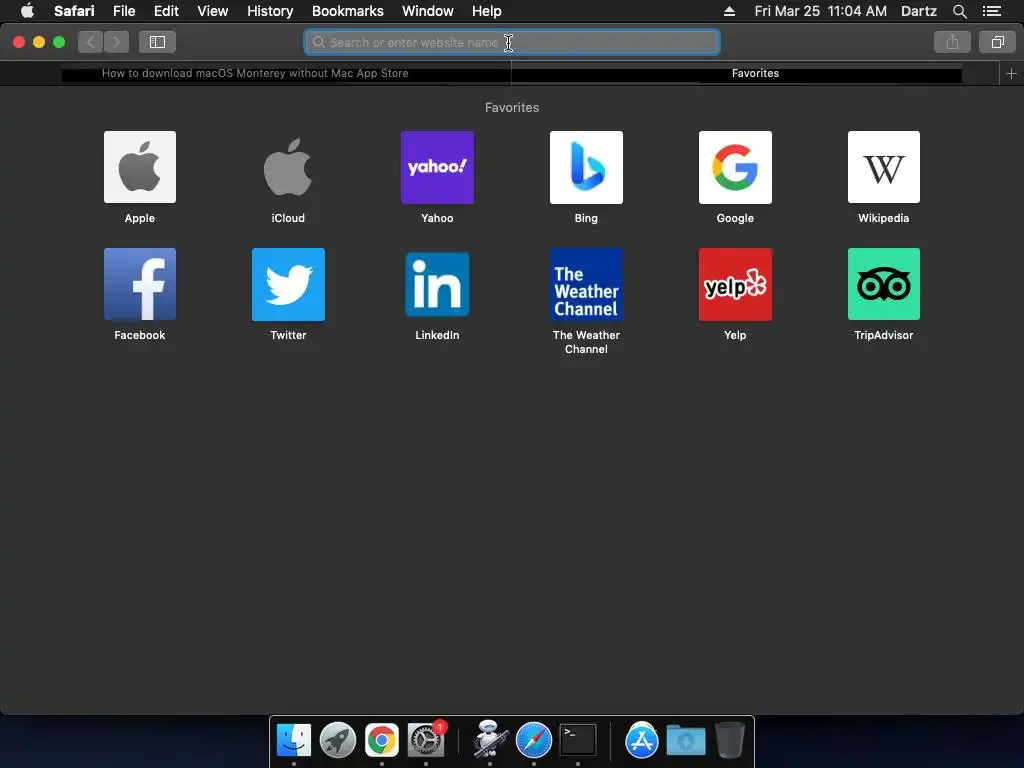Open Spotlight search magnifier icon

pos(959,11)
